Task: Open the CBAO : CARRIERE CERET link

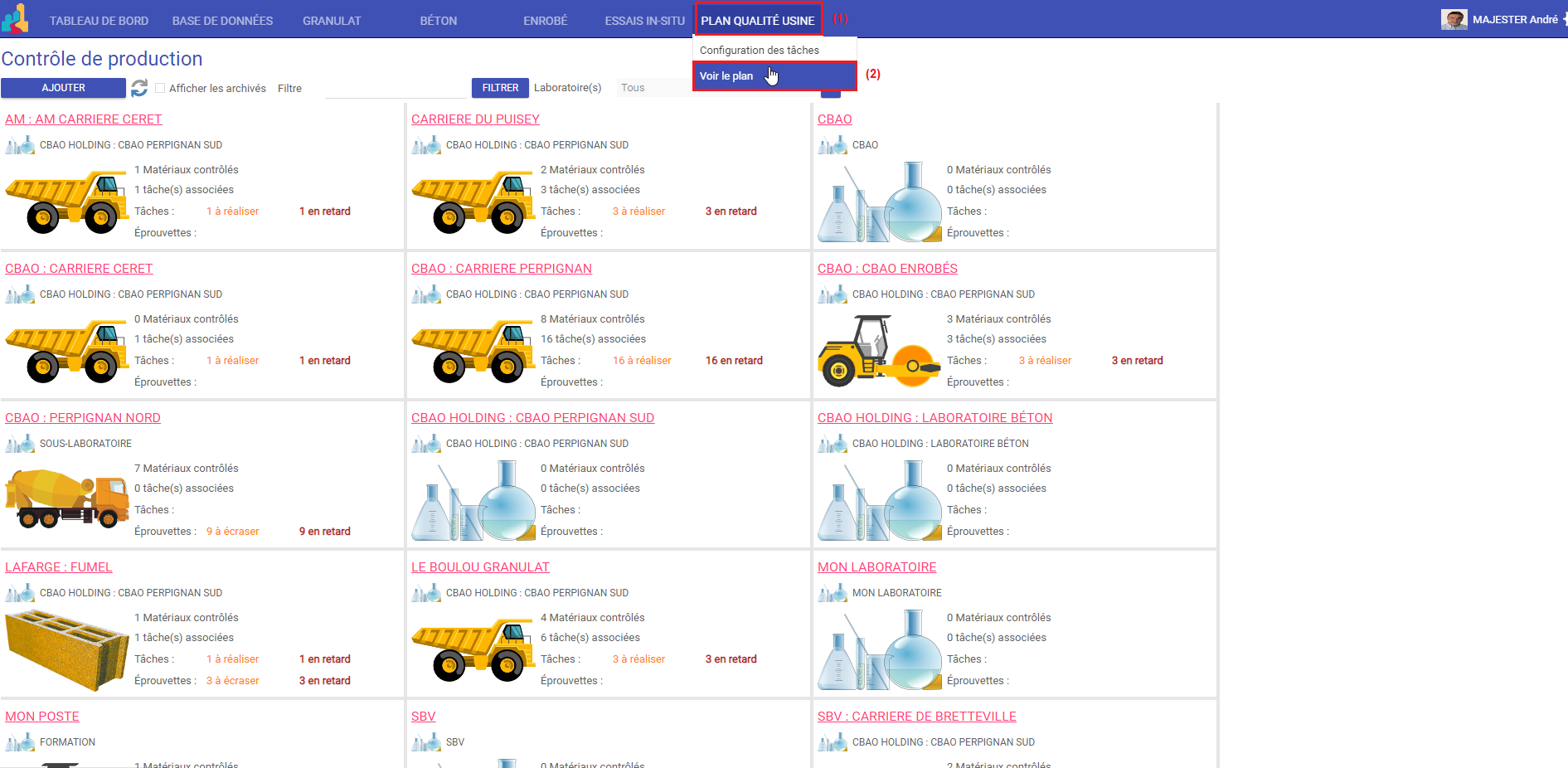Action: 79,269
